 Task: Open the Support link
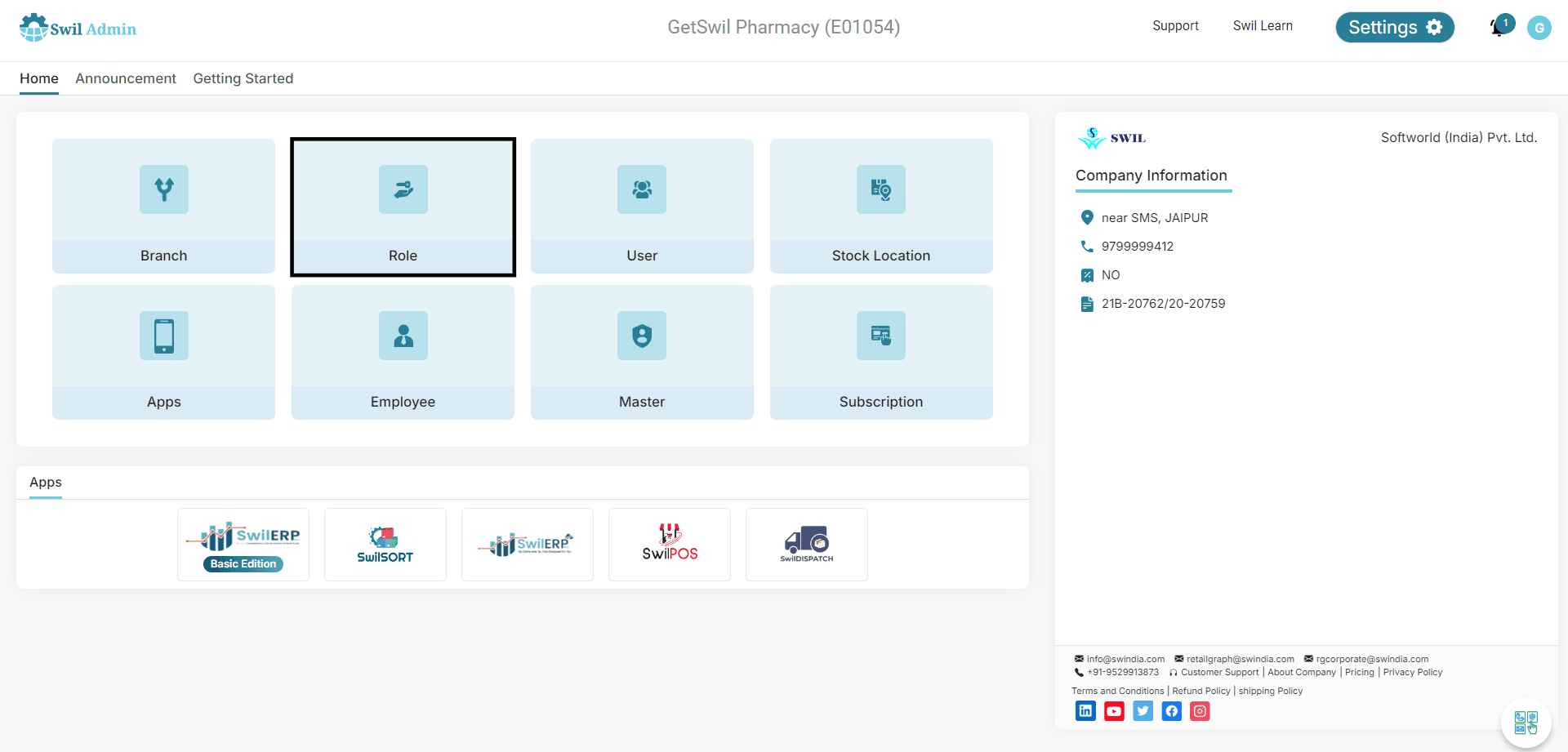1175,26
